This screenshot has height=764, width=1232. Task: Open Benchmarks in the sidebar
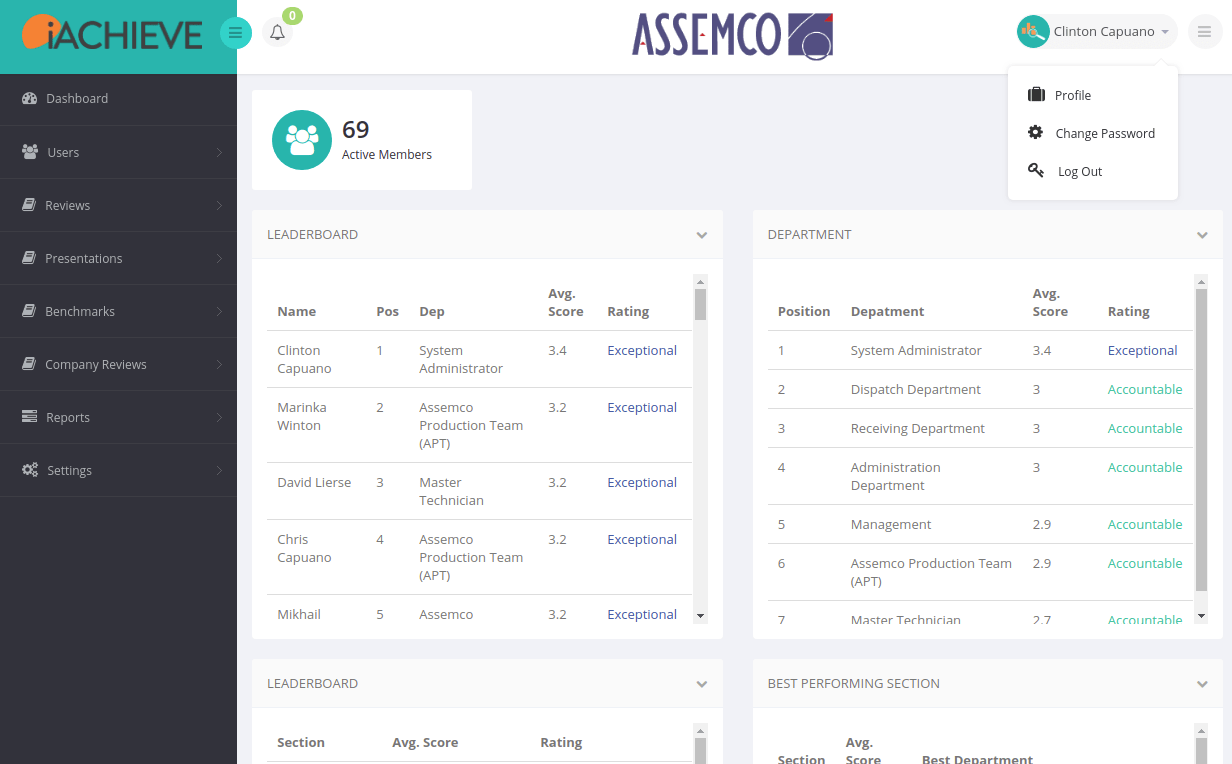pyautogui.click(x=118, y=311)
